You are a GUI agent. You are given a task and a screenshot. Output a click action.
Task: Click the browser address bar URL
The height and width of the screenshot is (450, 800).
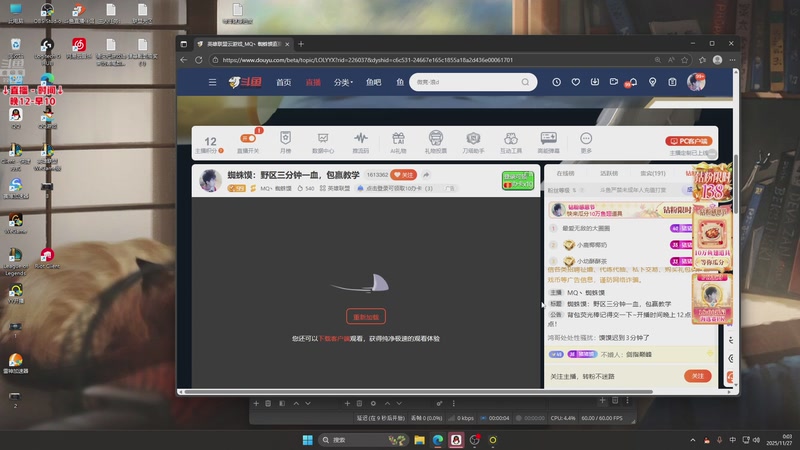point(367,60)
